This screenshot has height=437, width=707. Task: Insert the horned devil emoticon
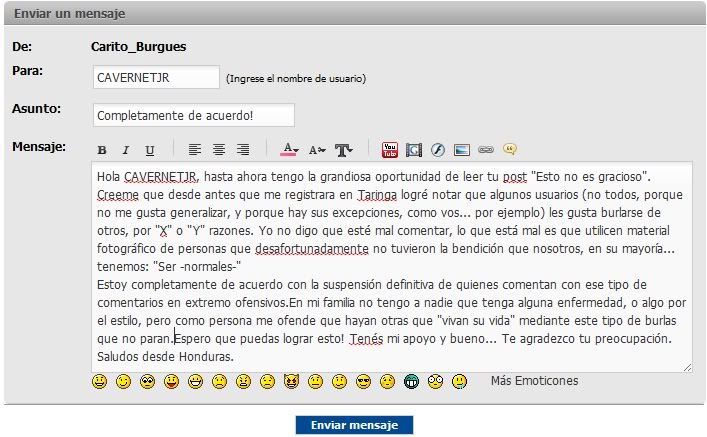coord(291,382)
